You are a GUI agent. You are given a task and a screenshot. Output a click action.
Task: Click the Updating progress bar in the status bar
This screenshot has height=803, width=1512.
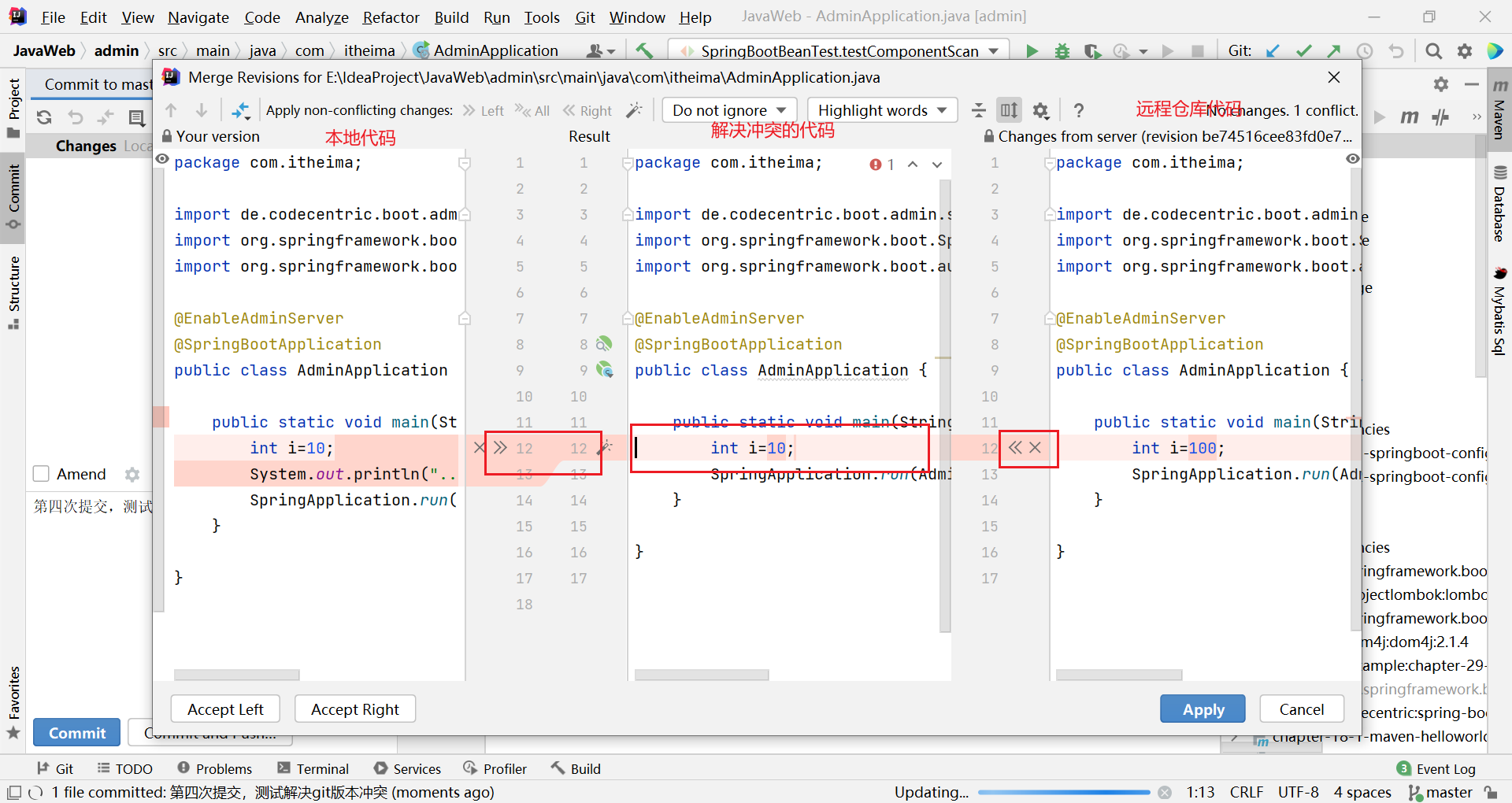(x=1063, y=792)
